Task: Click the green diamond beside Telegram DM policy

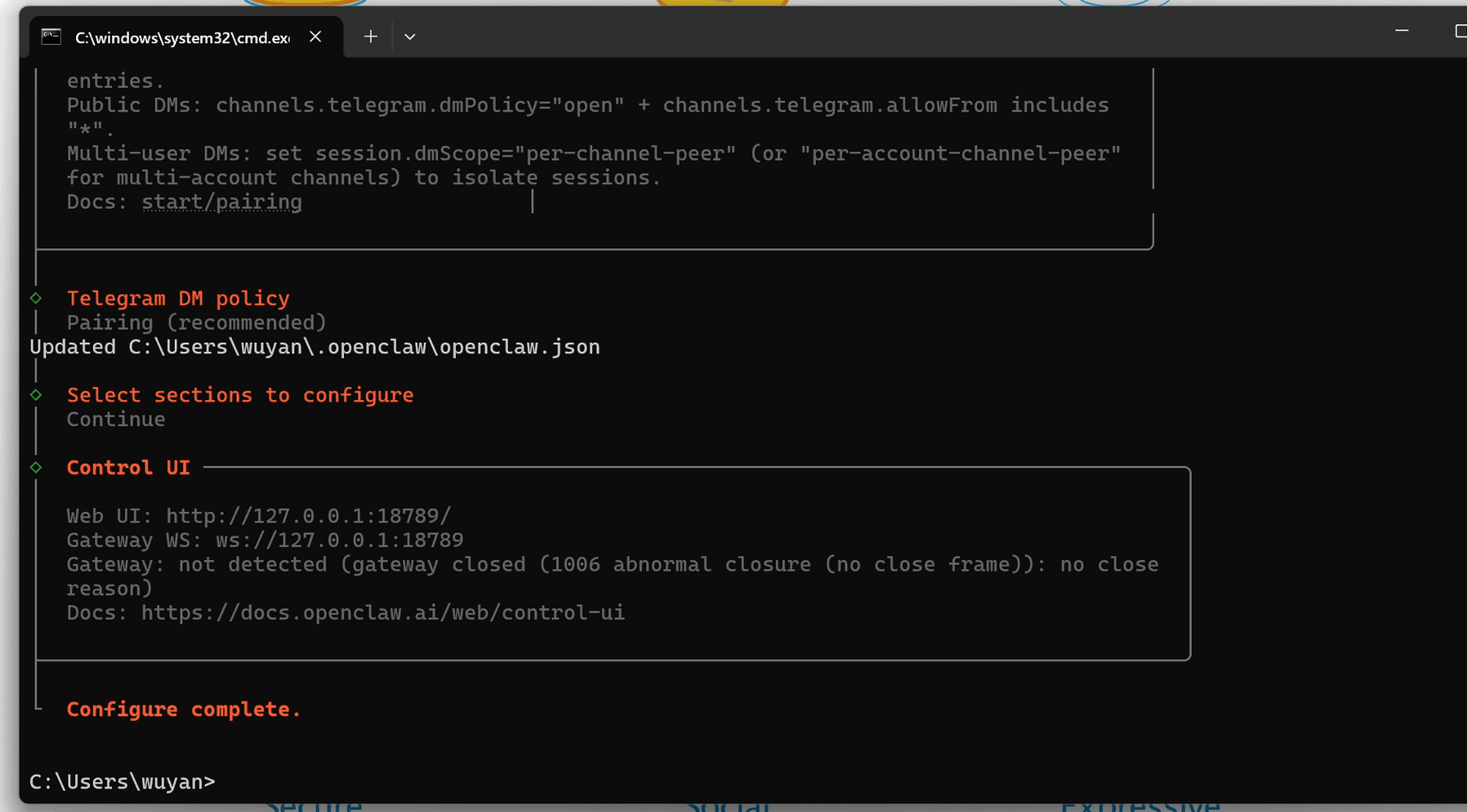Action: pyautogui.click(x=36, y=298)
